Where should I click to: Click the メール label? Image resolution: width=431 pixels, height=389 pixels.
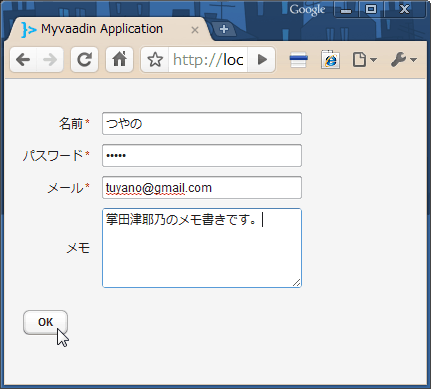click(65, 188)
